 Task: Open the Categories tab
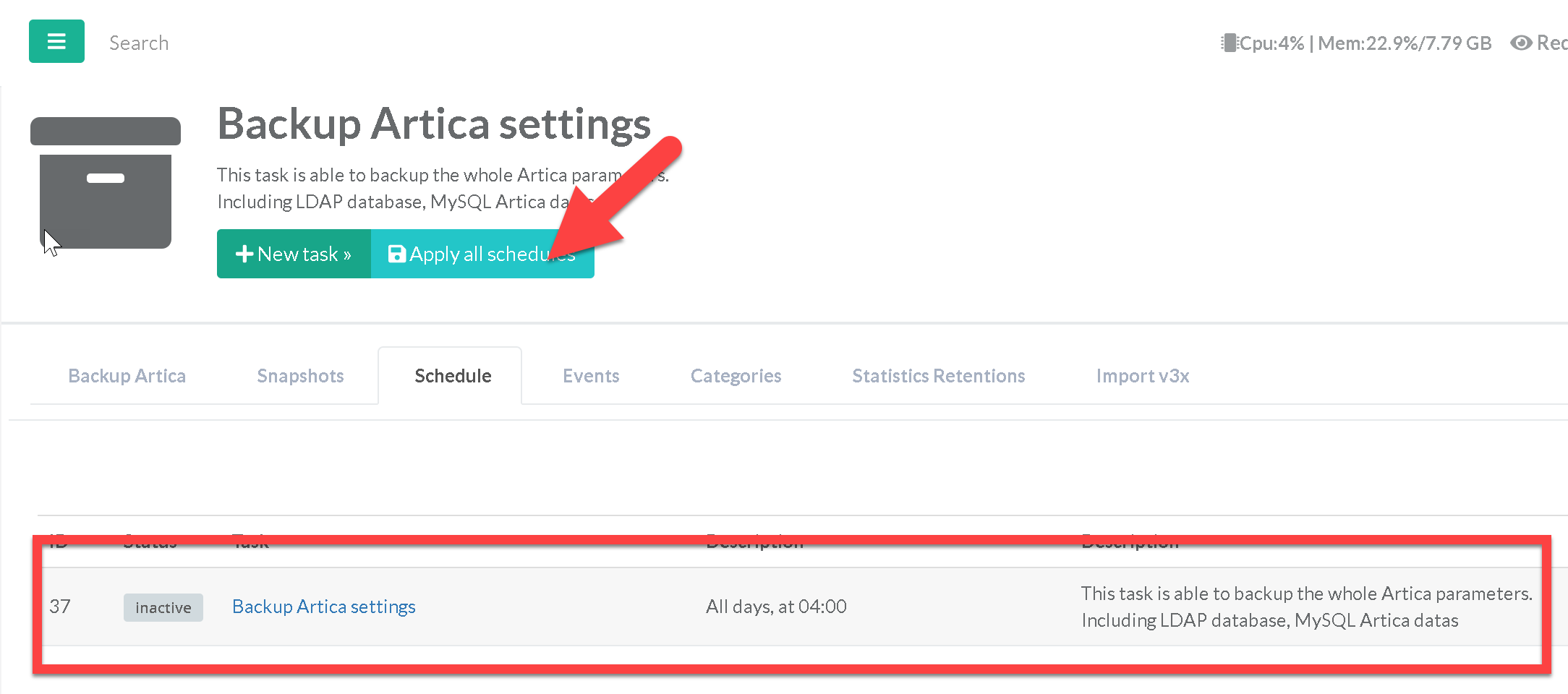point(736,376)
